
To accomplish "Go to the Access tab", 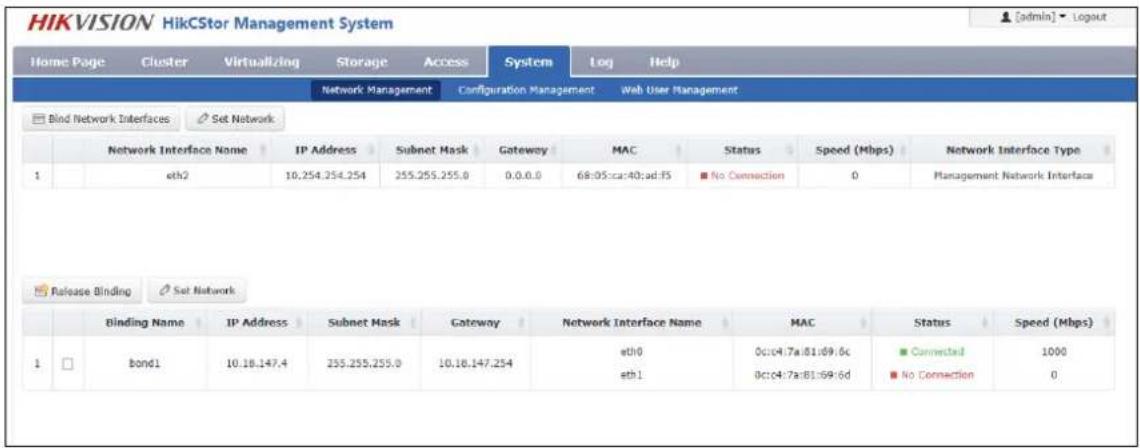I will tap(446, 63).
